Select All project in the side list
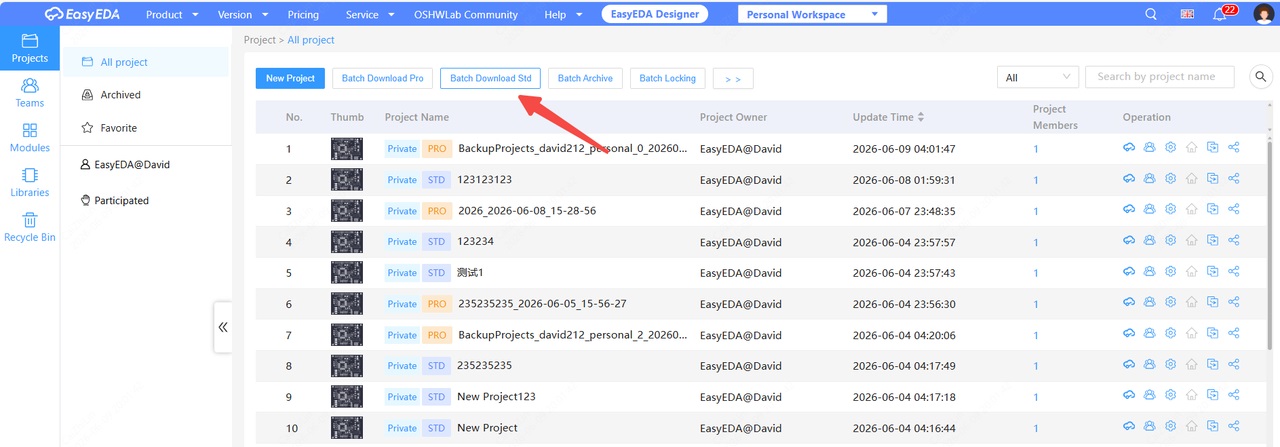Screen dimensions: 1280x447 click(146, 62)
